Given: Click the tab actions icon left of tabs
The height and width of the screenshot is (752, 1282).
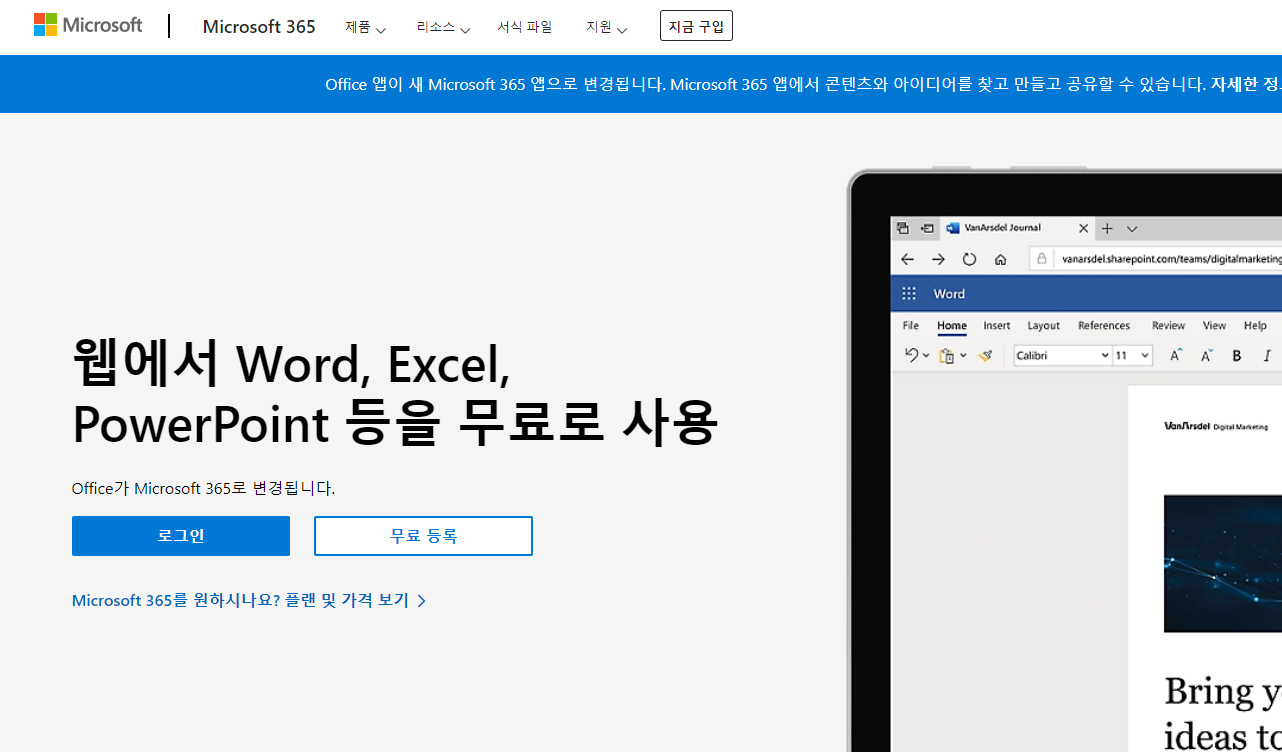Looking at the screenshot, I should coord(902,228).
